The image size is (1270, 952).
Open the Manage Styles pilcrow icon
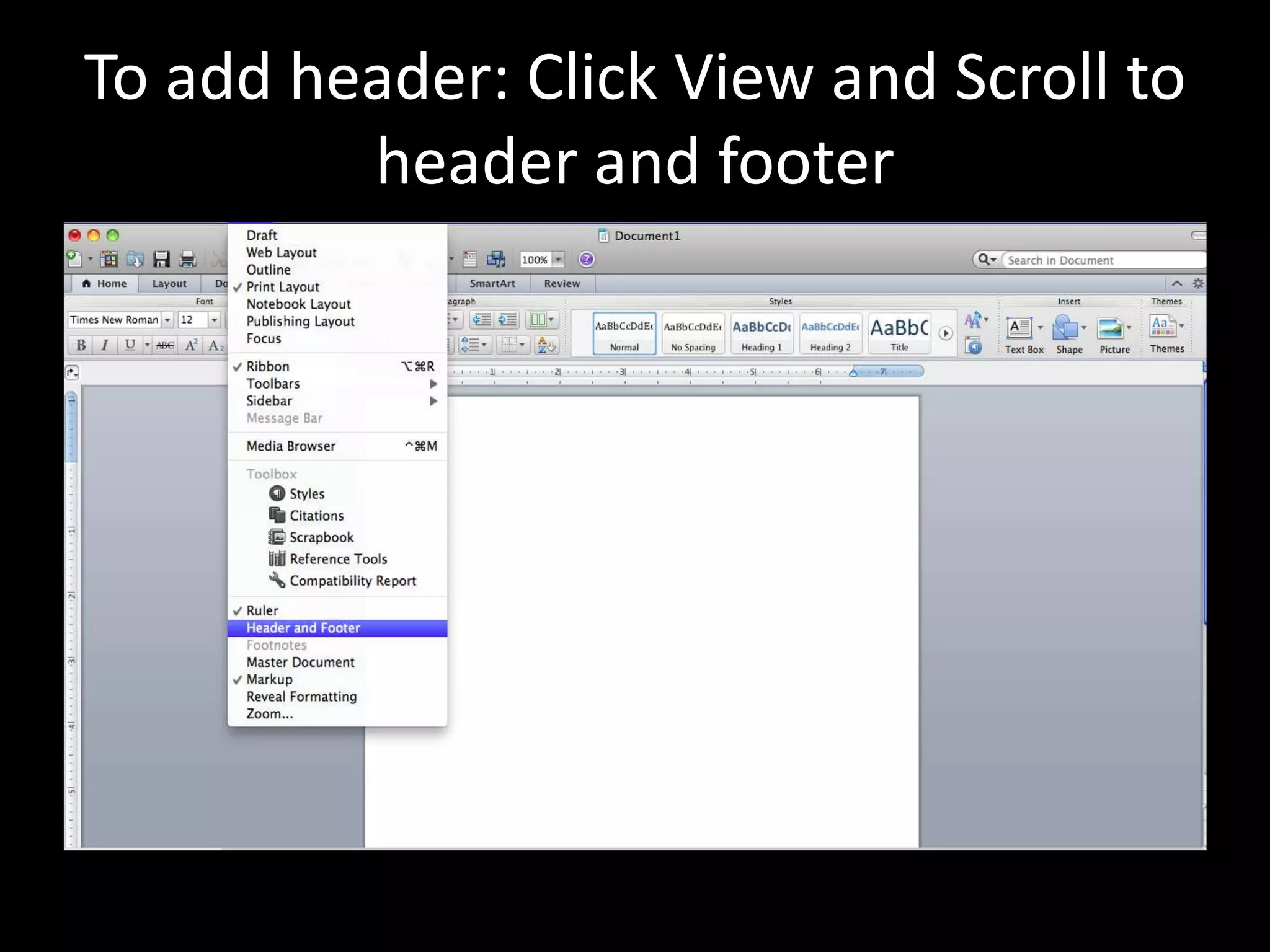click(974, 346)
